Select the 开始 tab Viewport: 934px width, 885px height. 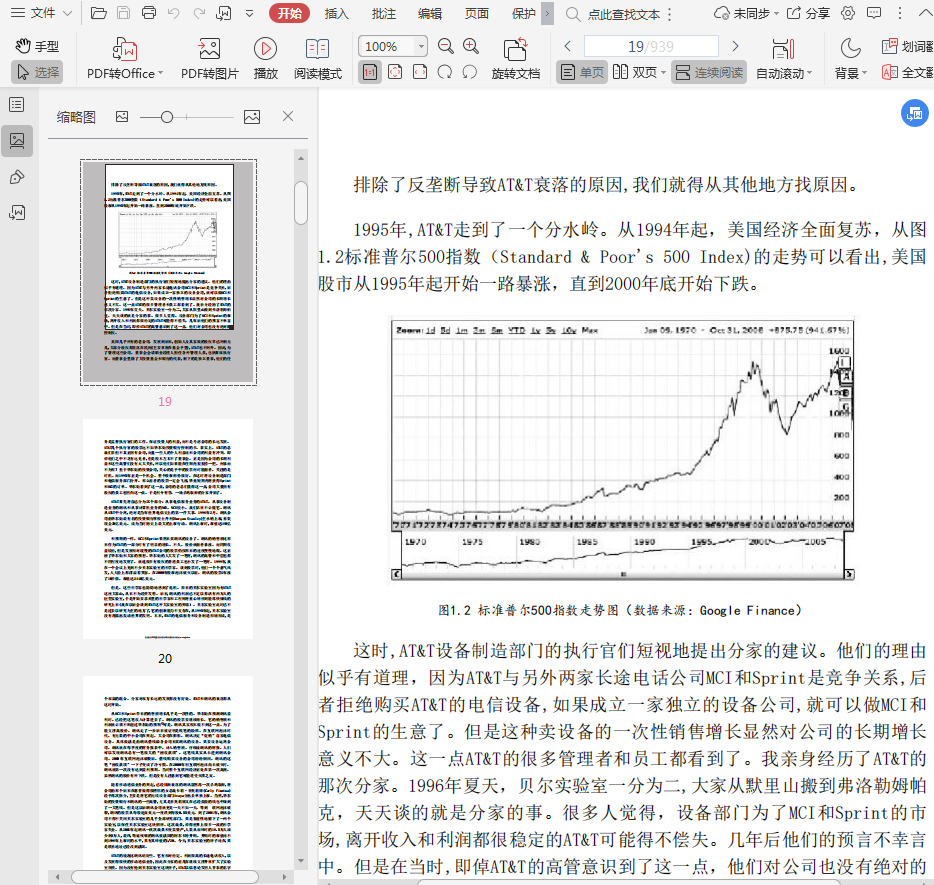(x=289, y=13)
